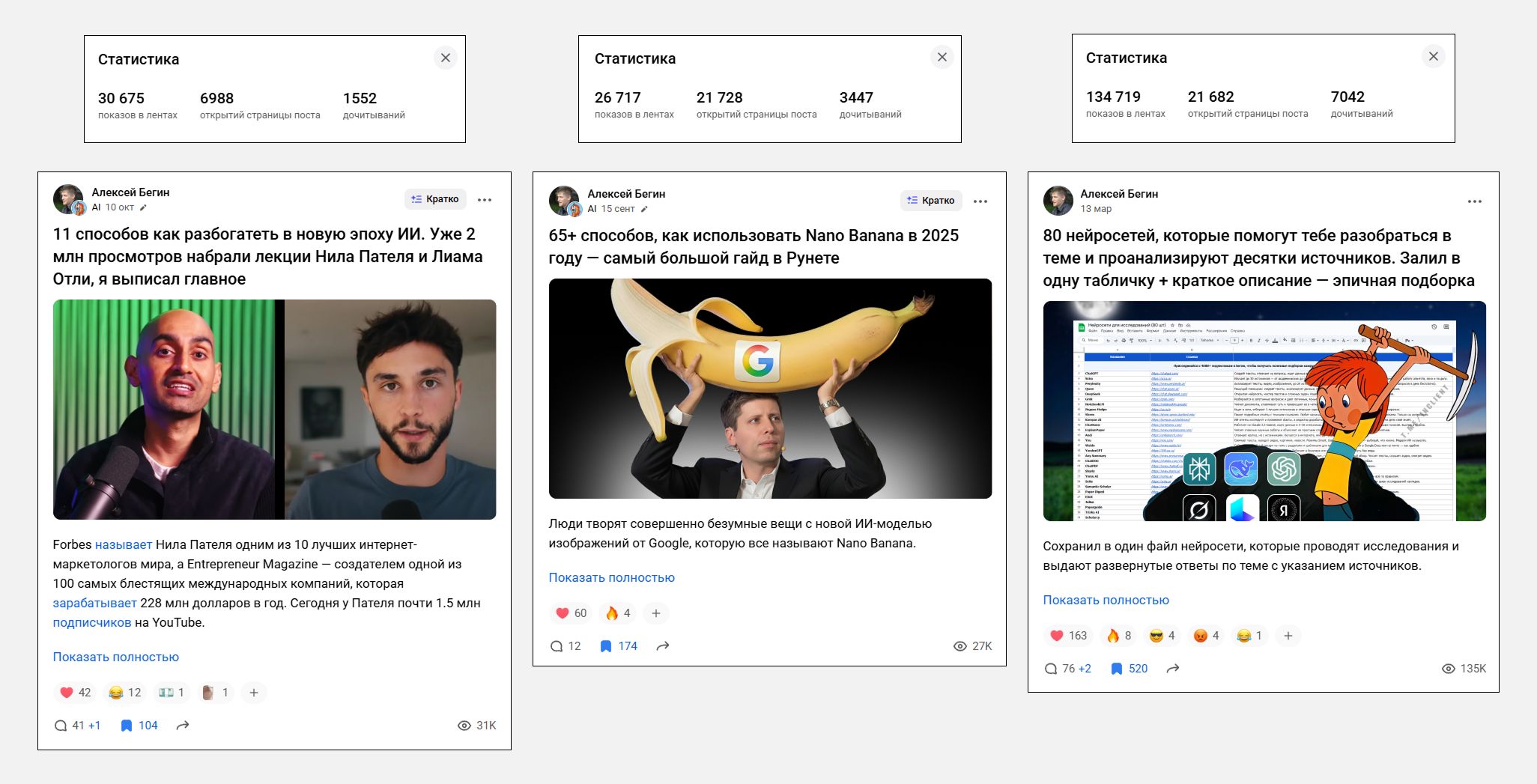Bookmark the 80 нейросетей post
Screen dimensions: 1537x784
[1116, 669]
